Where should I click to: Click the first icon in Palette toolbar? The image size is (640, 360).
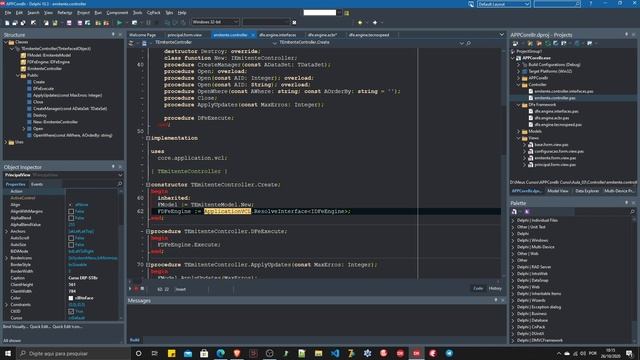coord(514,211)
